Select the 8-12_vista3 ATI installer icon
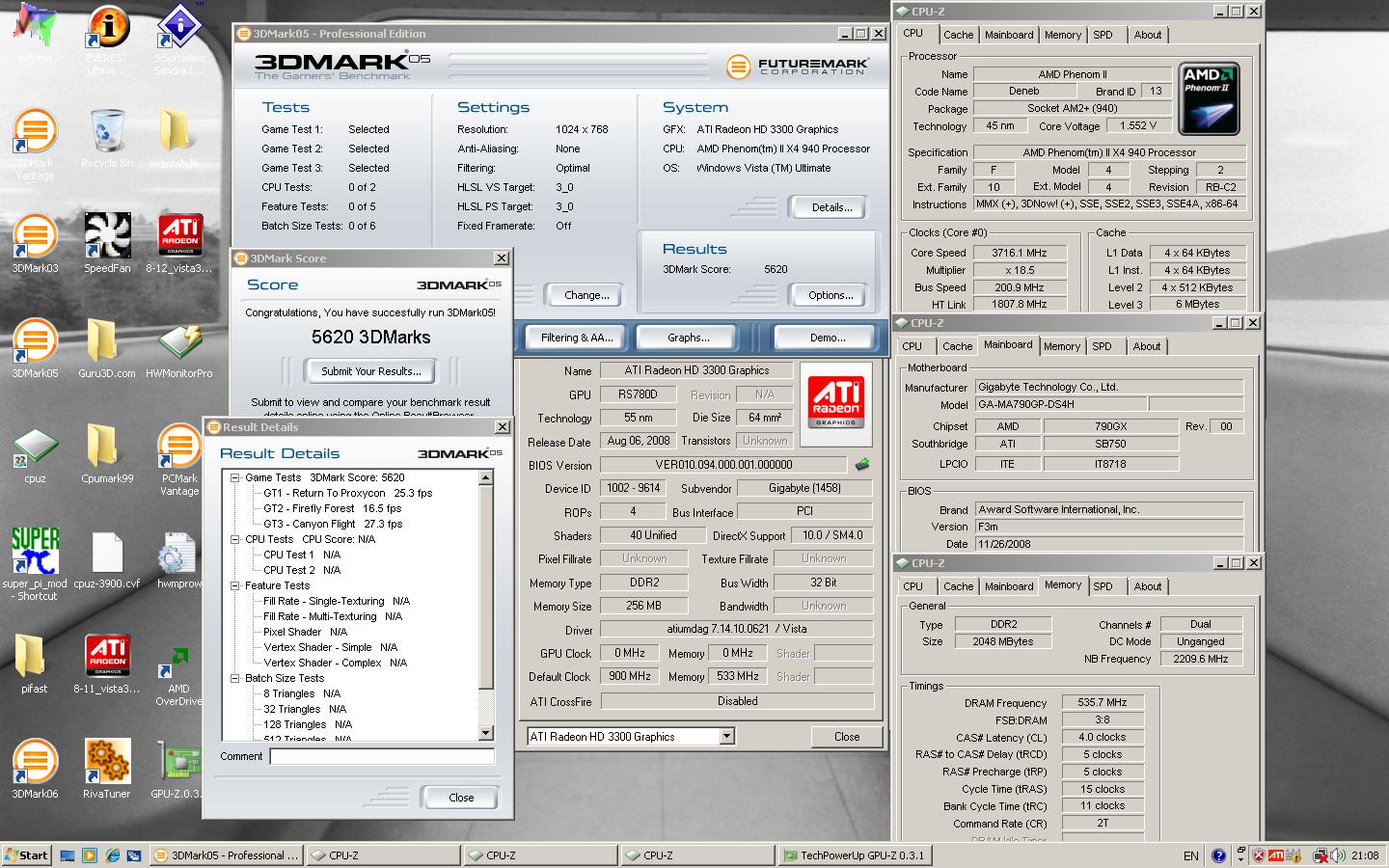The height and width of the screenshot is (868, 1389). coord(179,243)
